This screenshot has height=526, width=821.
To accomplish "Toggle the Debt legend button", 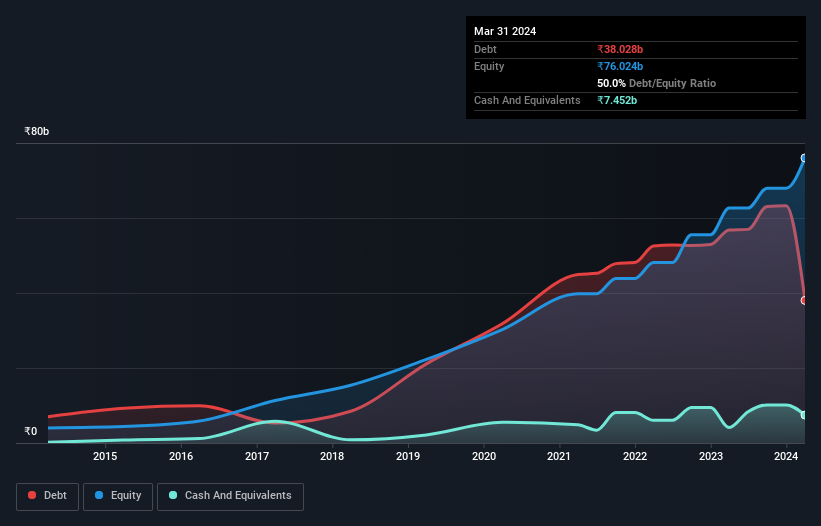I will pos(48,496).
